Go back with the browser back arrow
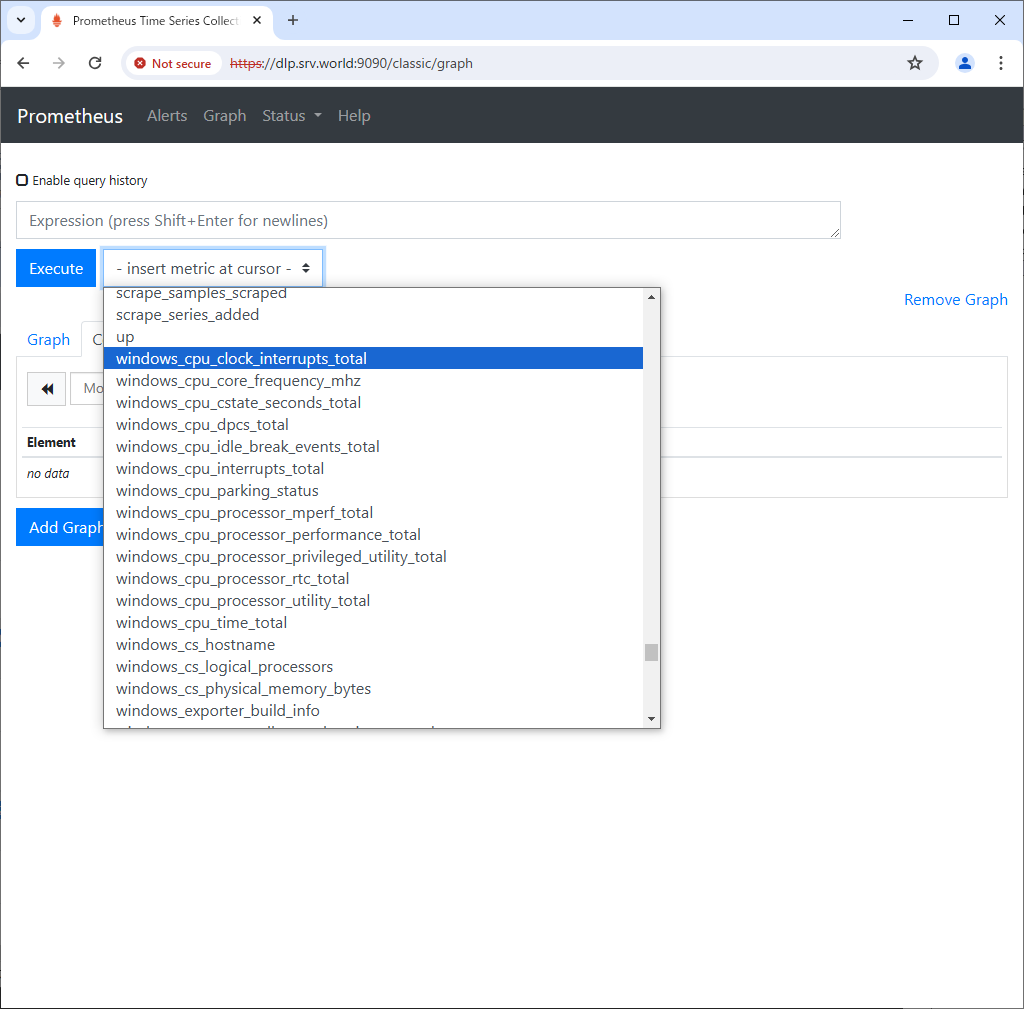This screenshot has width=1024, height=1009. click(x=24, y=63)
